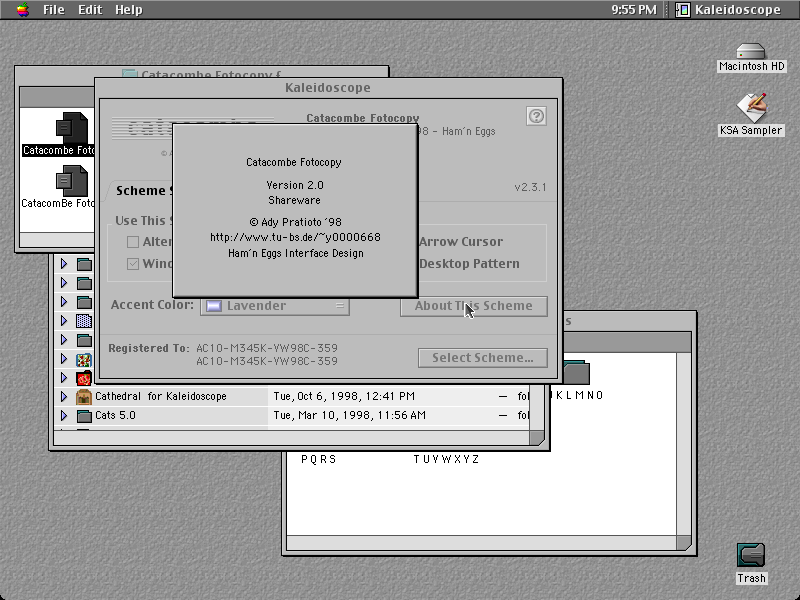Screen dimensions: 800x600
Task: Click the highlighted Catacombe Fotocopy file icon
Action: coord(71,128)
